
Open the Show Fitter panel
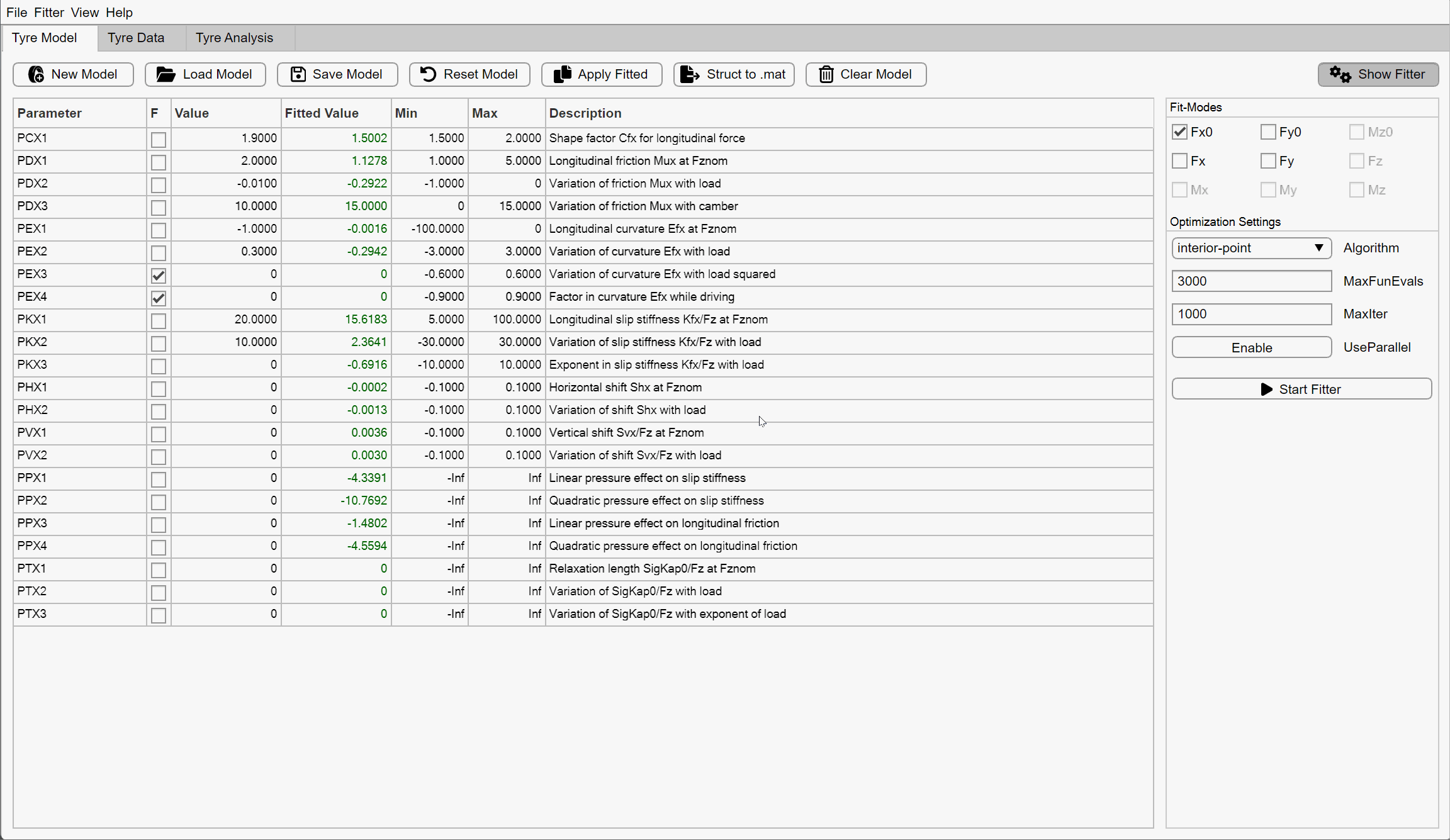tap(1378, 74)
